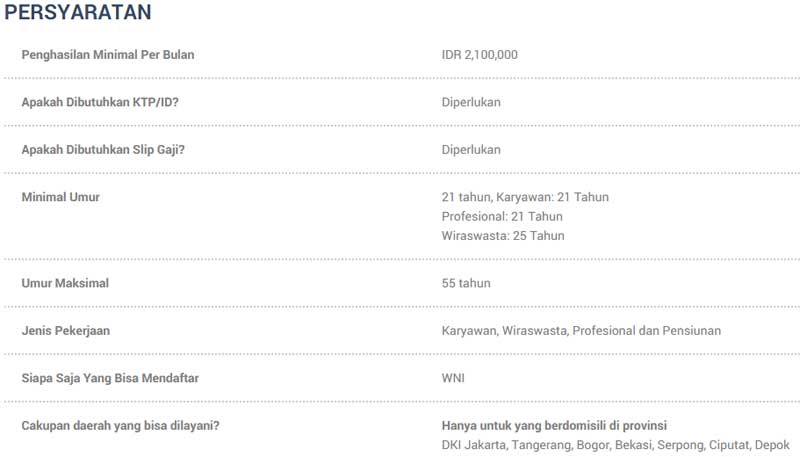This screenshot has height=457, width=800.
Task: Select the Karyawan: 21 Tahun text line
Action: point(525,197)
